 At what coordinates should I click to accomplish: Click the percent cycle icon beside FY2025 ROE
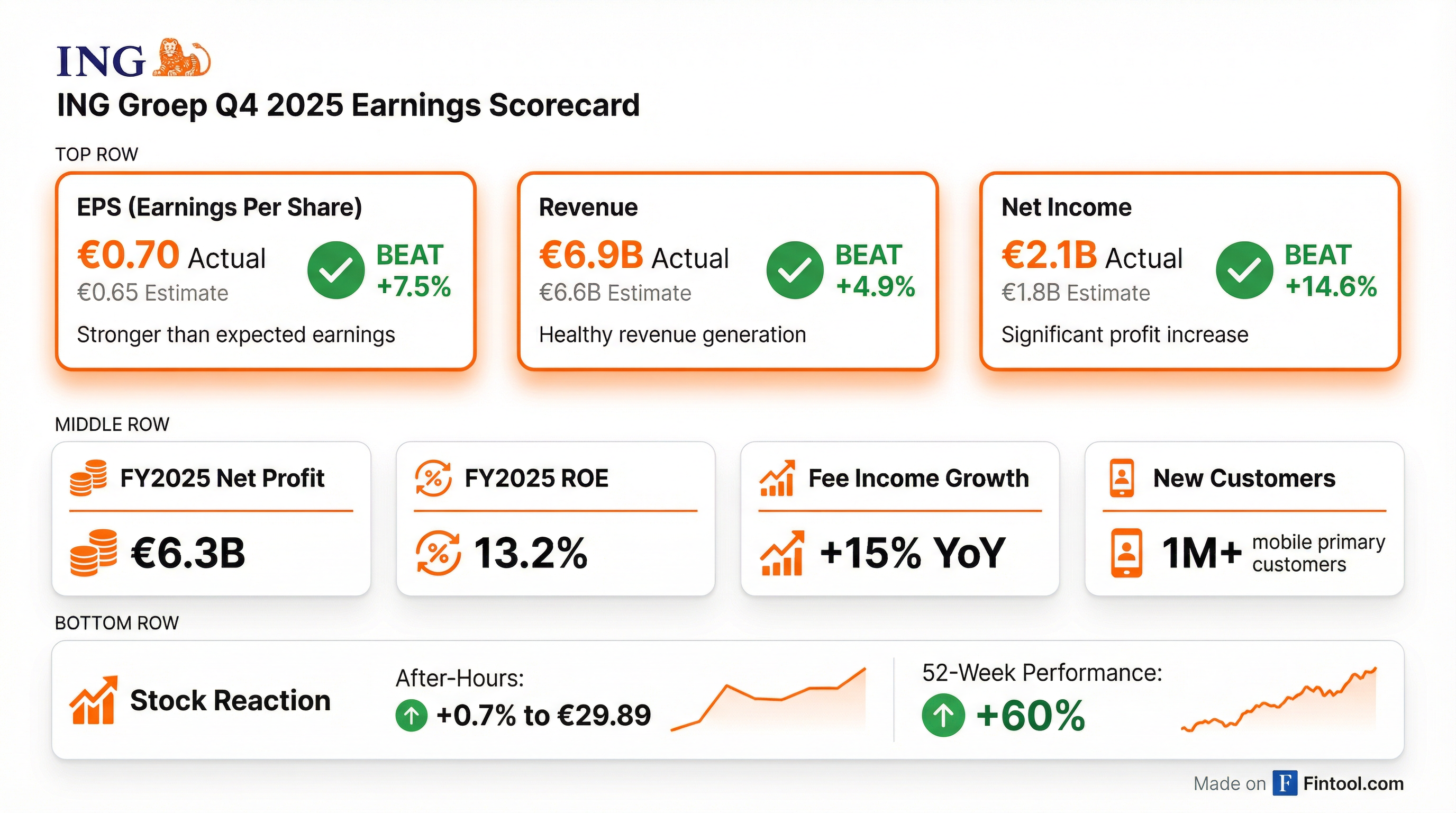point(433,478)
